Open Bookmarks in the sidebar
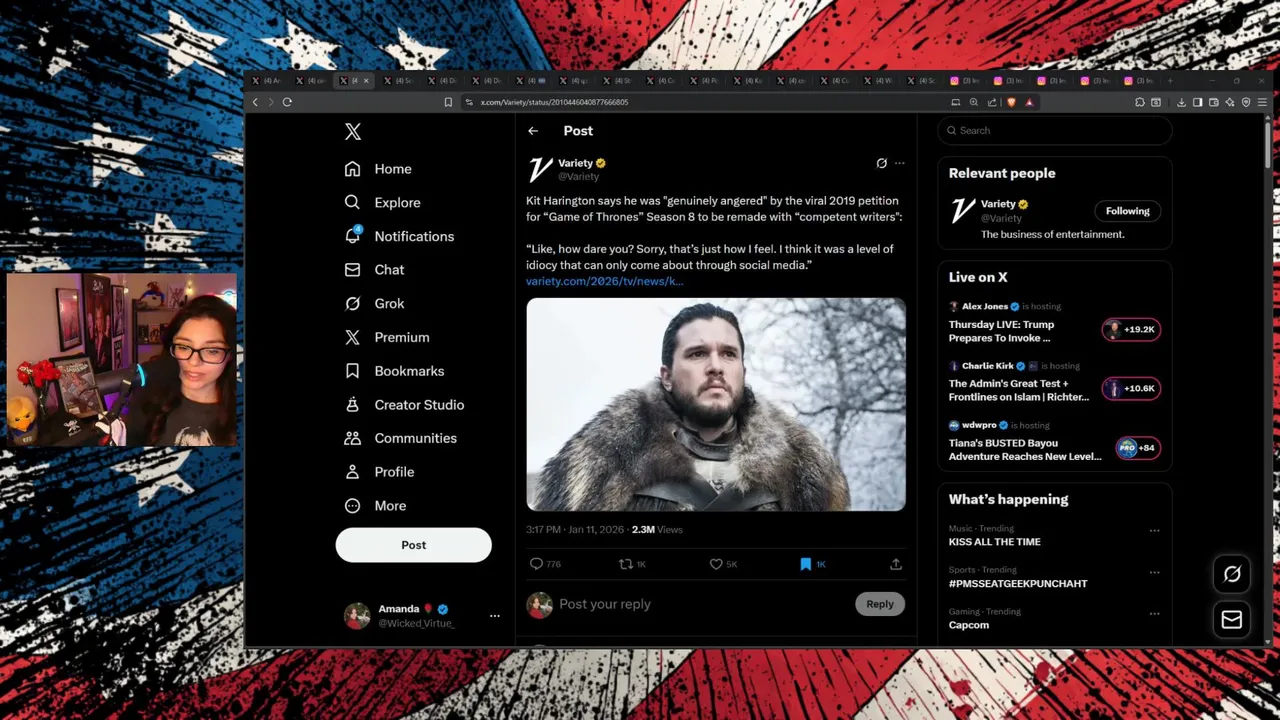 pyautogui.click(x=394, y=371)
